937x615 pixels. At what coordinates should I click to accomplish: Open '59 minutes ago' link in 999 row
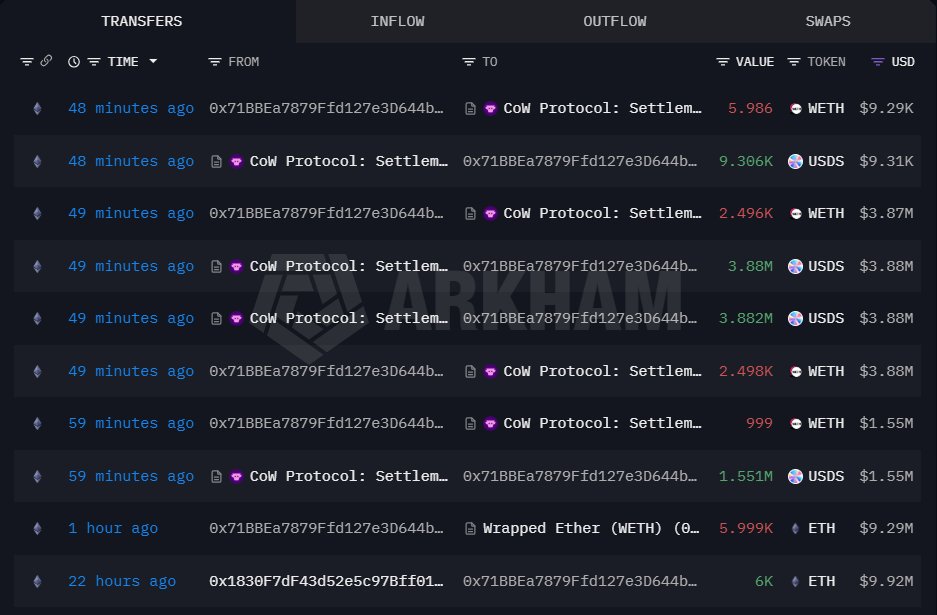131,424
